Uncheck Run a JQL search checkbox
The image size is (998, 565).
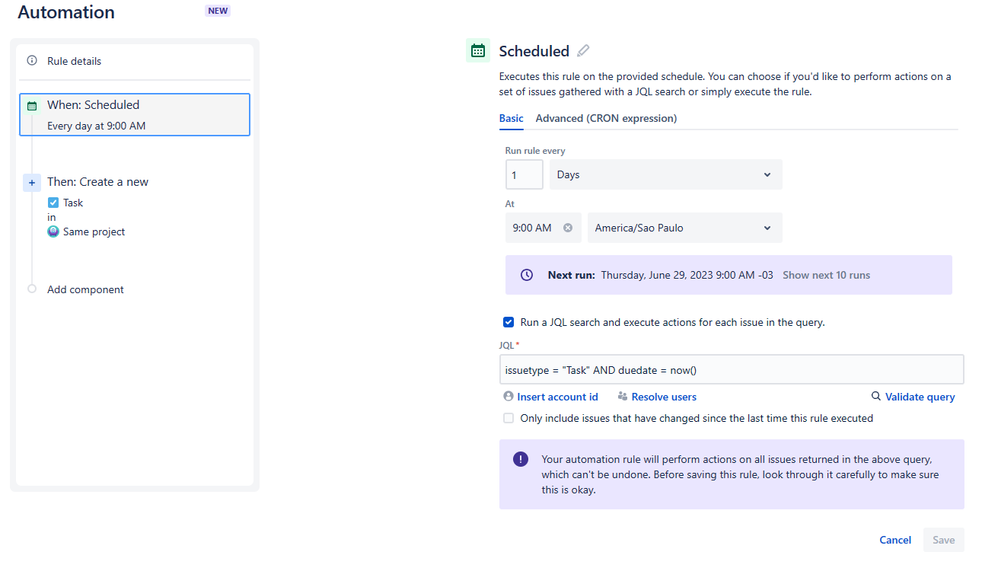508,322
